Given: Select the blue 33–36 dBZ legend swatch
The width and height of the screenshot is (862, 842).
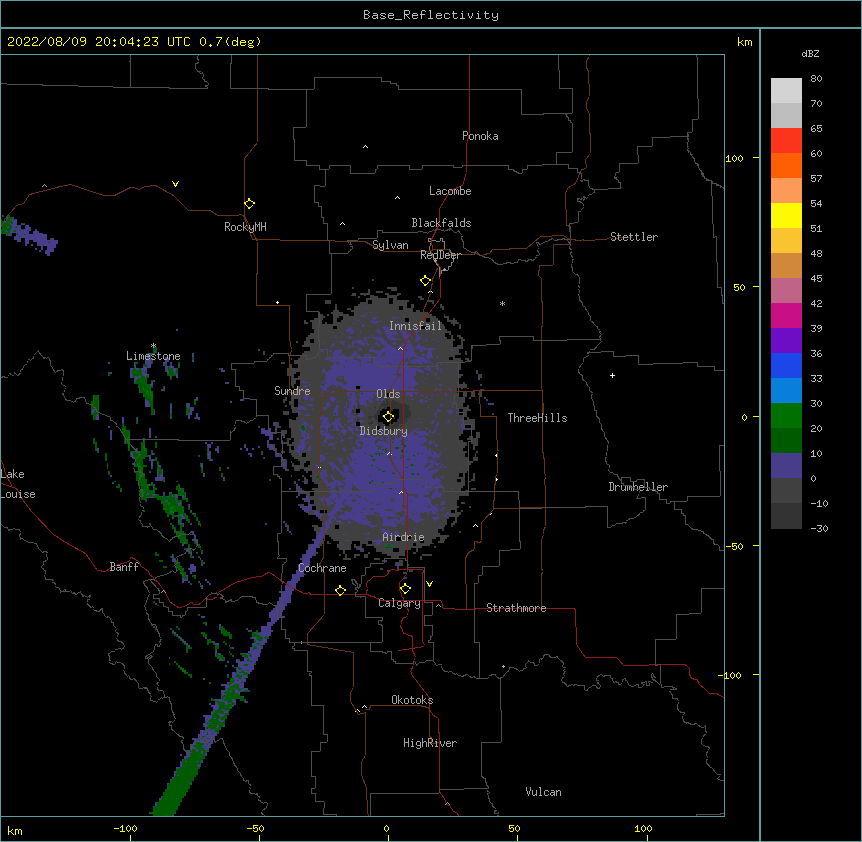Looking at the screenshot, I should coord(786,365).
